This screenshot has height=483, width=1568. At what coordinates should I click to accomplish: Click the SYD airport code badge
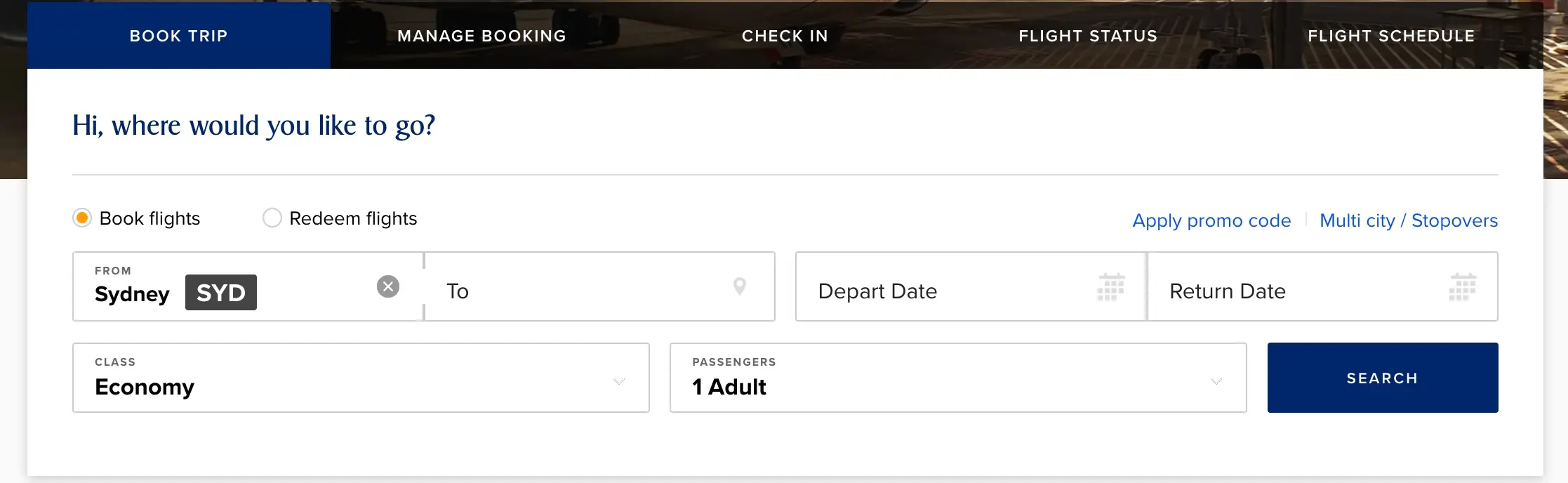(x=221, y=293)
